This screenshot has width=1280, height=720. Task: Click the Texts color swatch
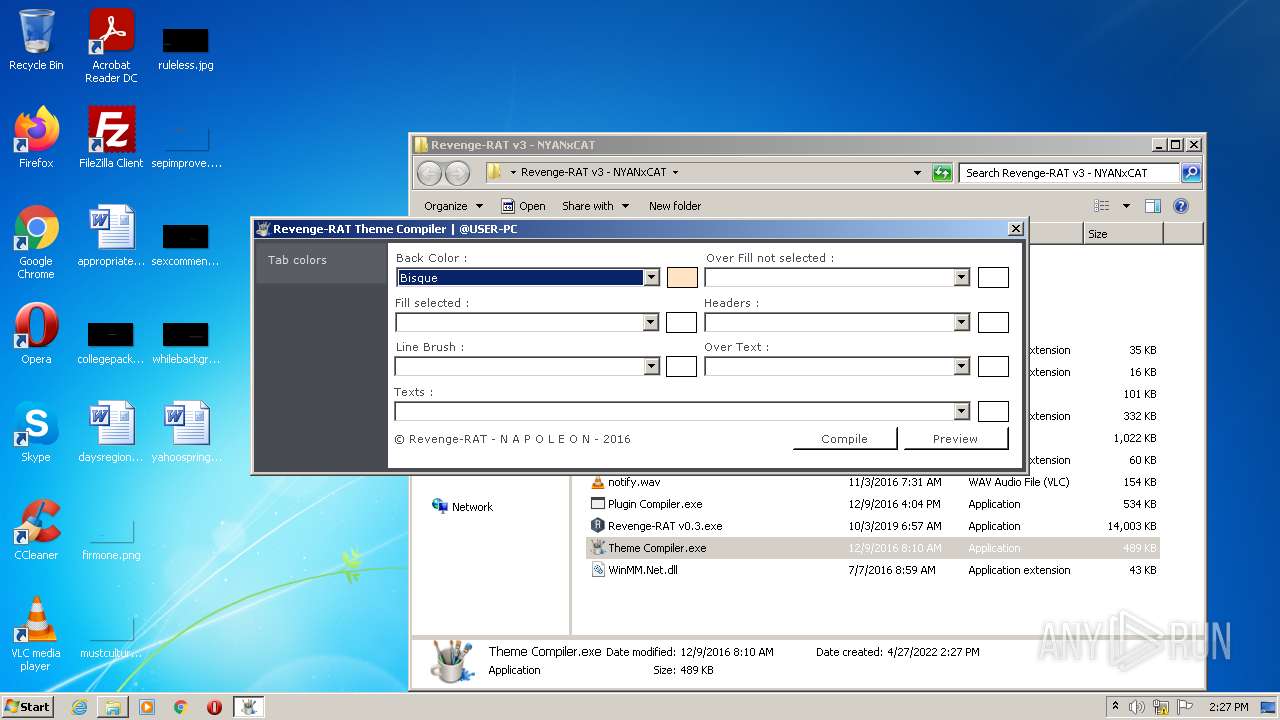coord(993,411)
